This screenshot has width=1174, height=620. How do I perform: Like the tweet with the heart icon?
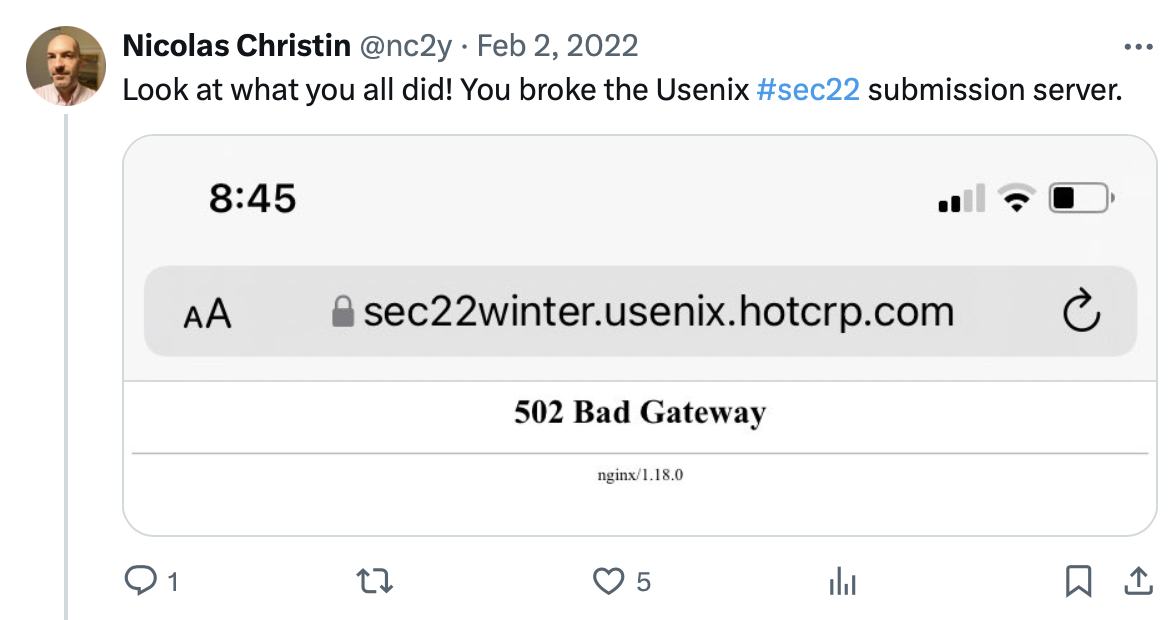point(608,581)
